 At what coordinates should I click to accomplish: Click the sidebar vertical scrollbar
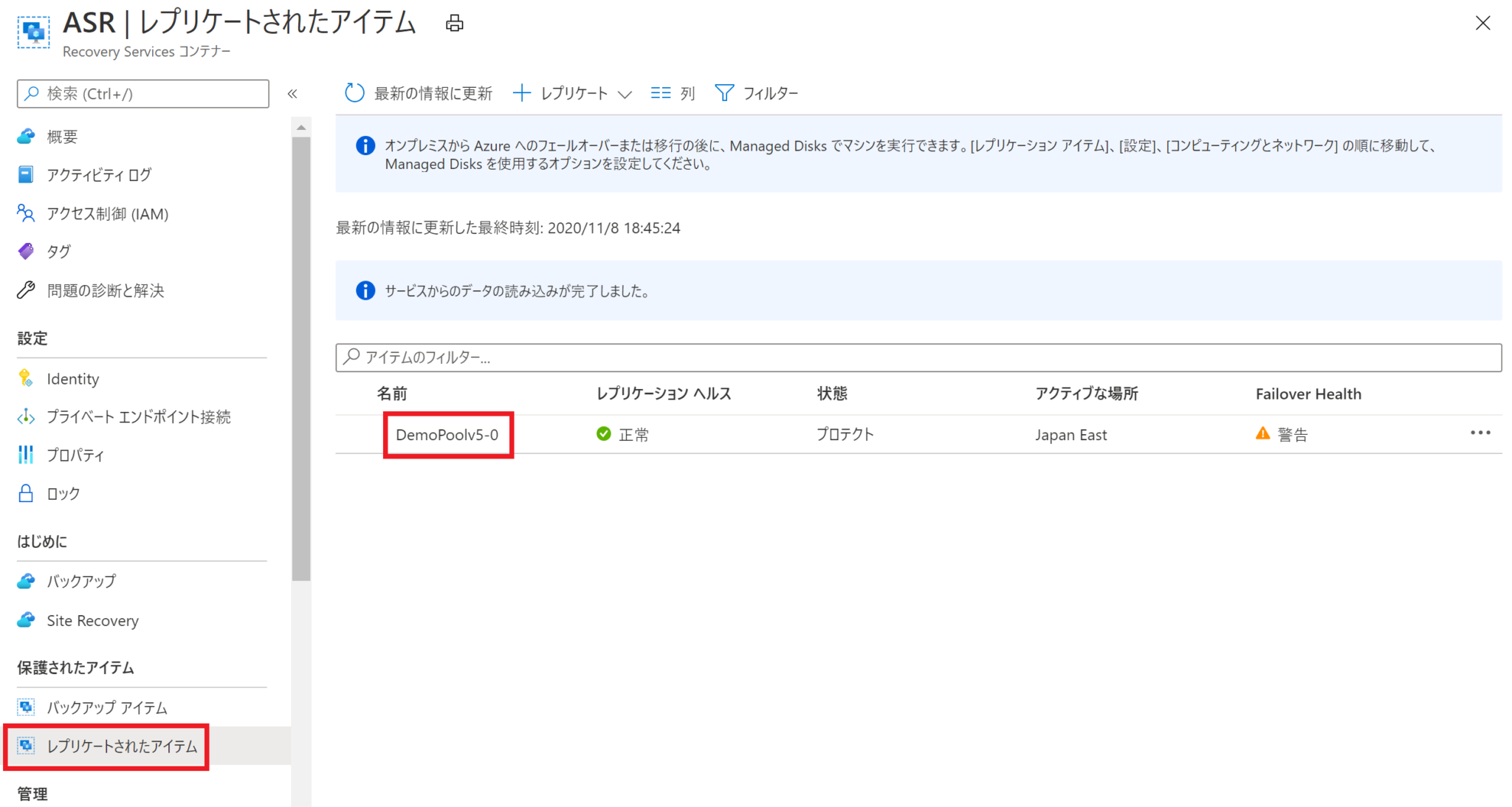click(x=301, y=360)
